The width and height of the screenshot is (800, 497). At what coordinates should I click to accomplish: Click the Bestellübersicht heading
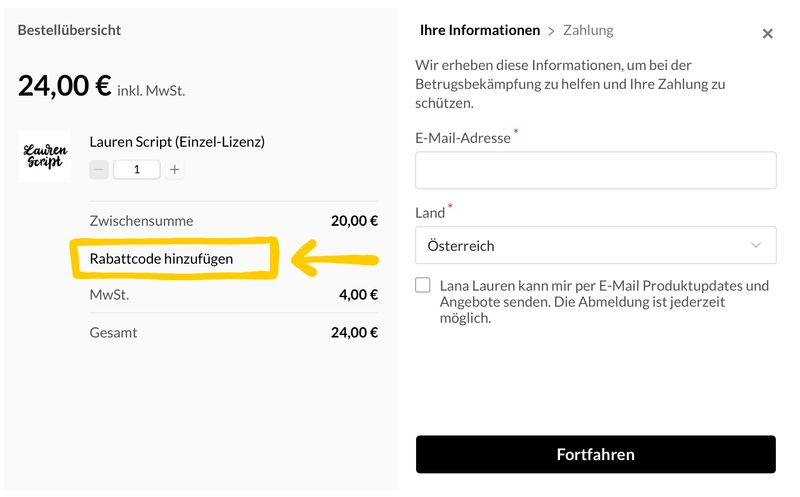click(69, 30)
